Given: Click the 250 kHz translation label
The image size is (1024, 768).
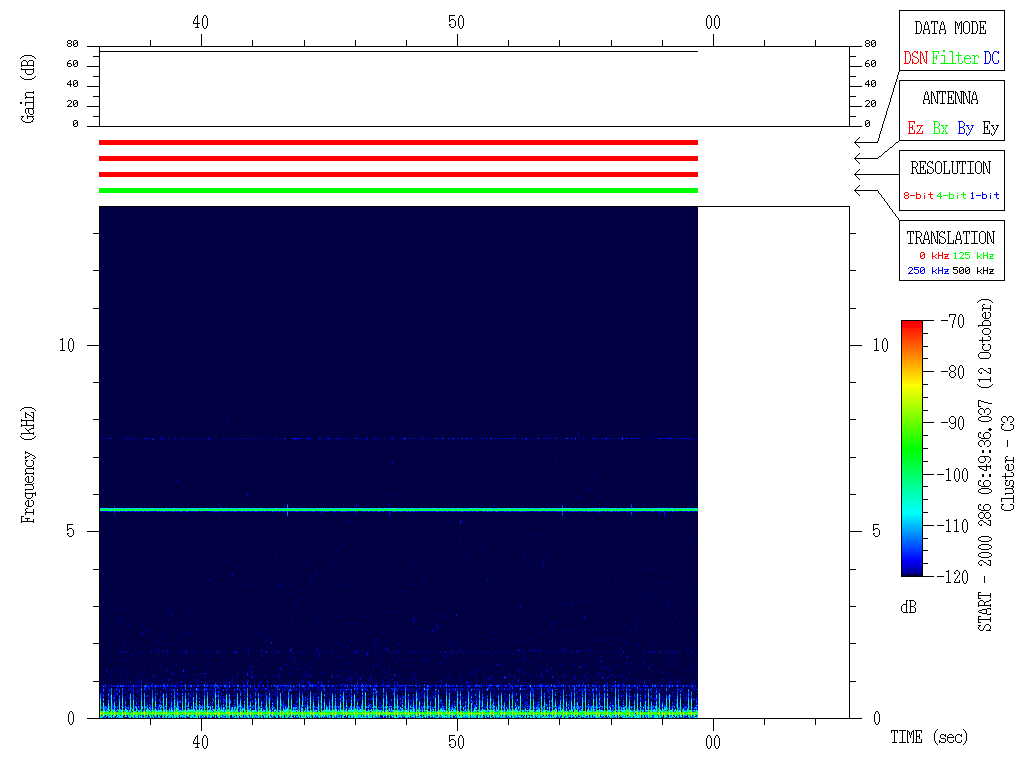Looking at the screenshot, I should (x=926, y=271).
